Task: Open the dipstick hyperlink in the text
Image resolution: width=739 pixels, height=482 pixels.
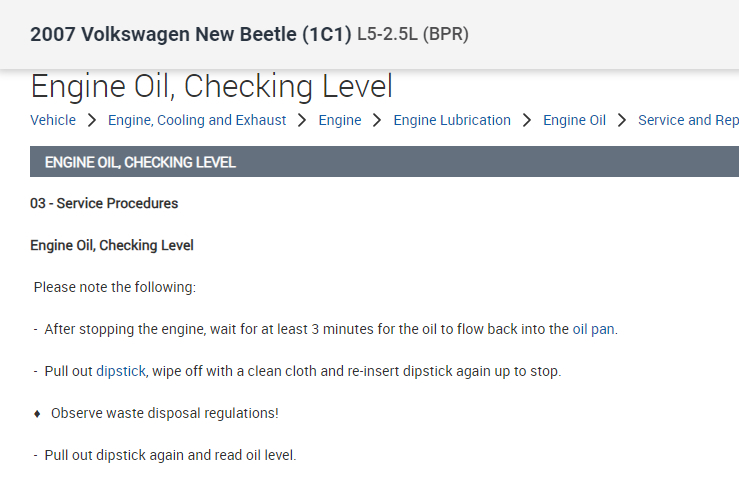Action: (x=121, y=371)
